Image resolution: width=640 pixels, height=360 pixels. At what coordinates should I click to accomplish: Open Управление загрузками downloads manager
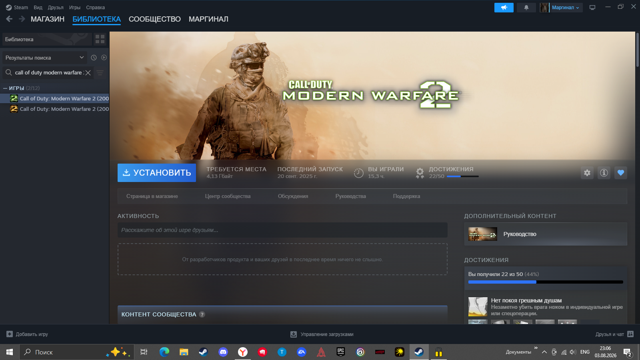(322, 334)
